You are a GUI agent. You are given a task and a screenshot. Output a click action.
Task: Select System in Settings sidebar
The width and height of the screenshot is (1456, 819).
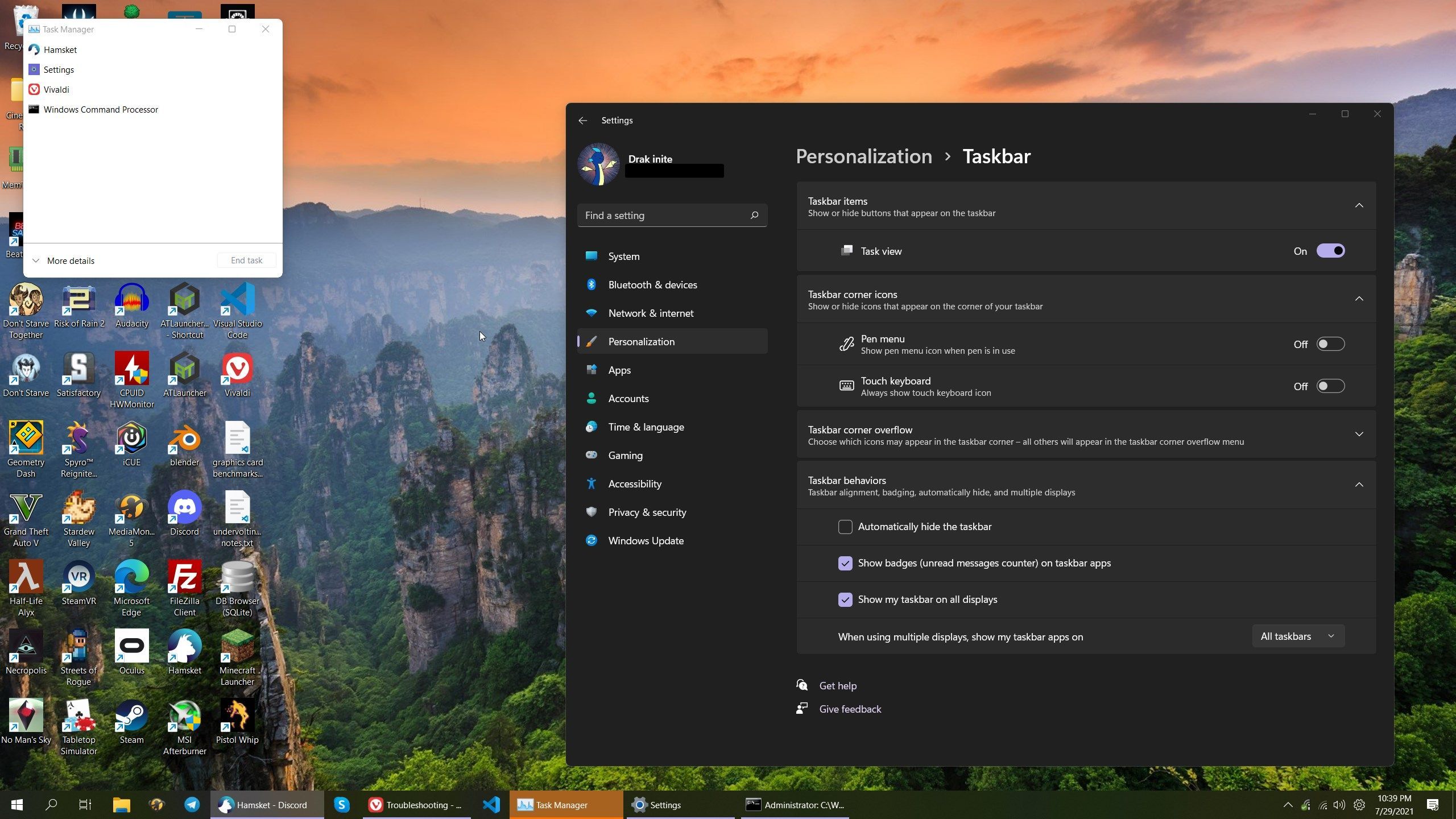click(672, 256)
